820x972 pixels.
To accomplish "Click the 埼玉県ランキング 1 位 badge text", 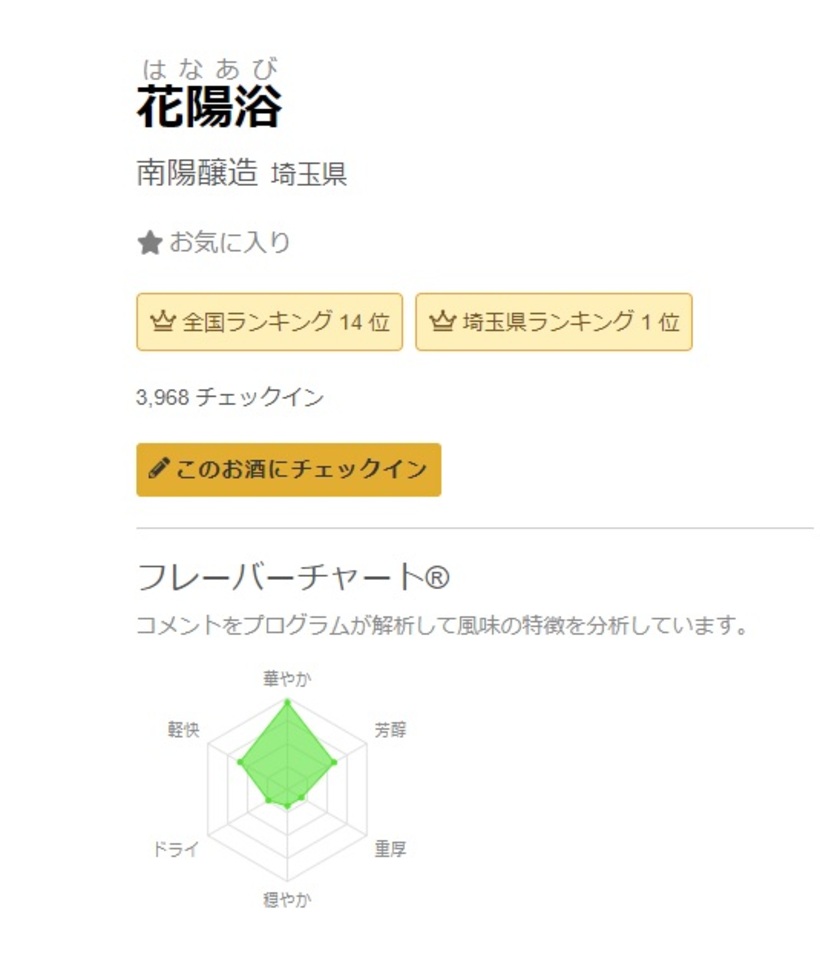I will [569, 322].
